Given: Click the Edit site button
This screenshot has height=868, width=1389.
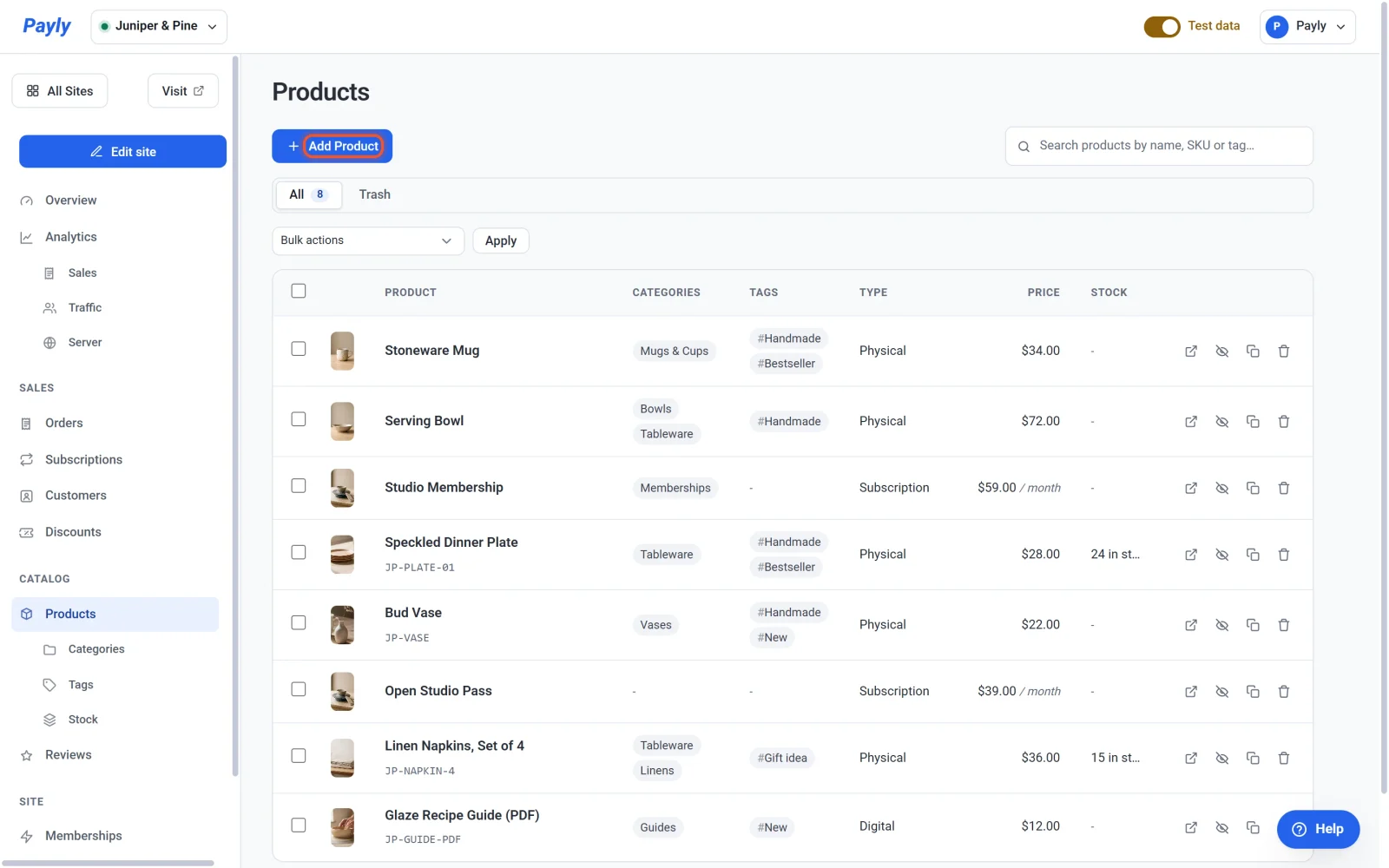Looking at the screenshot, I should coord(122,151).
